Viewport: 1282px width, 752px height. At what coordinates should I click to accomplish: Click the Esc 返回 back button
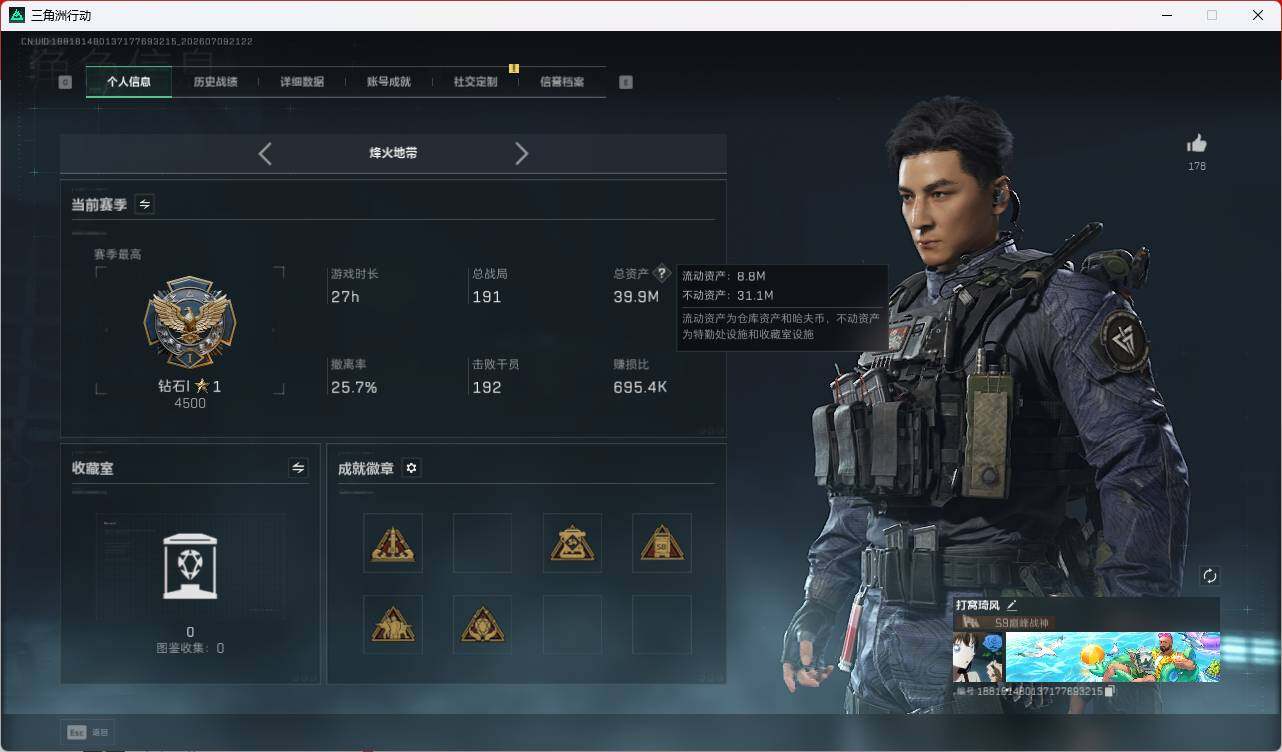[88, 732]
